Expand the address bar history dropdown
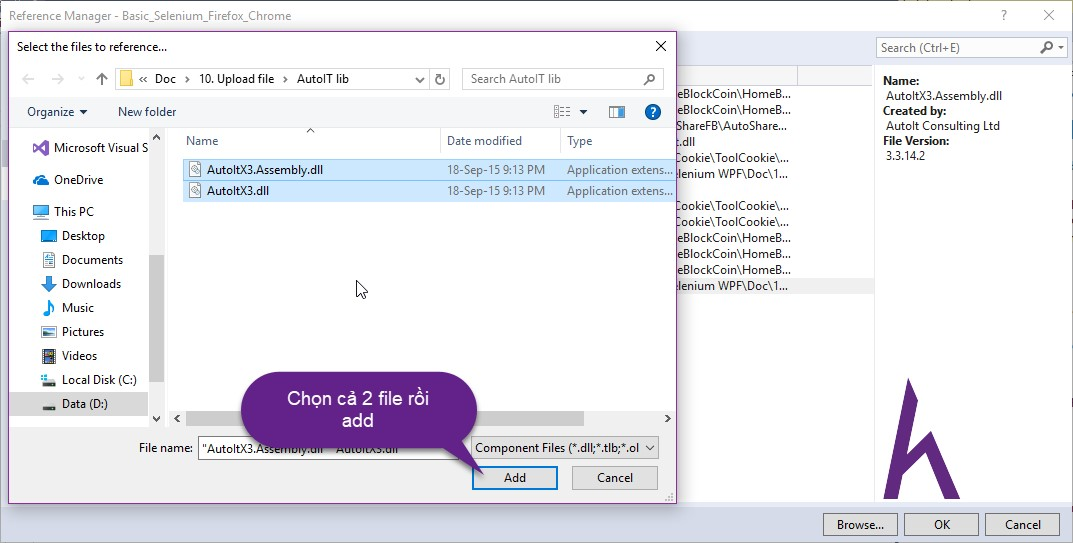This screenshot has width=1073, height=543. coord(420,79)
